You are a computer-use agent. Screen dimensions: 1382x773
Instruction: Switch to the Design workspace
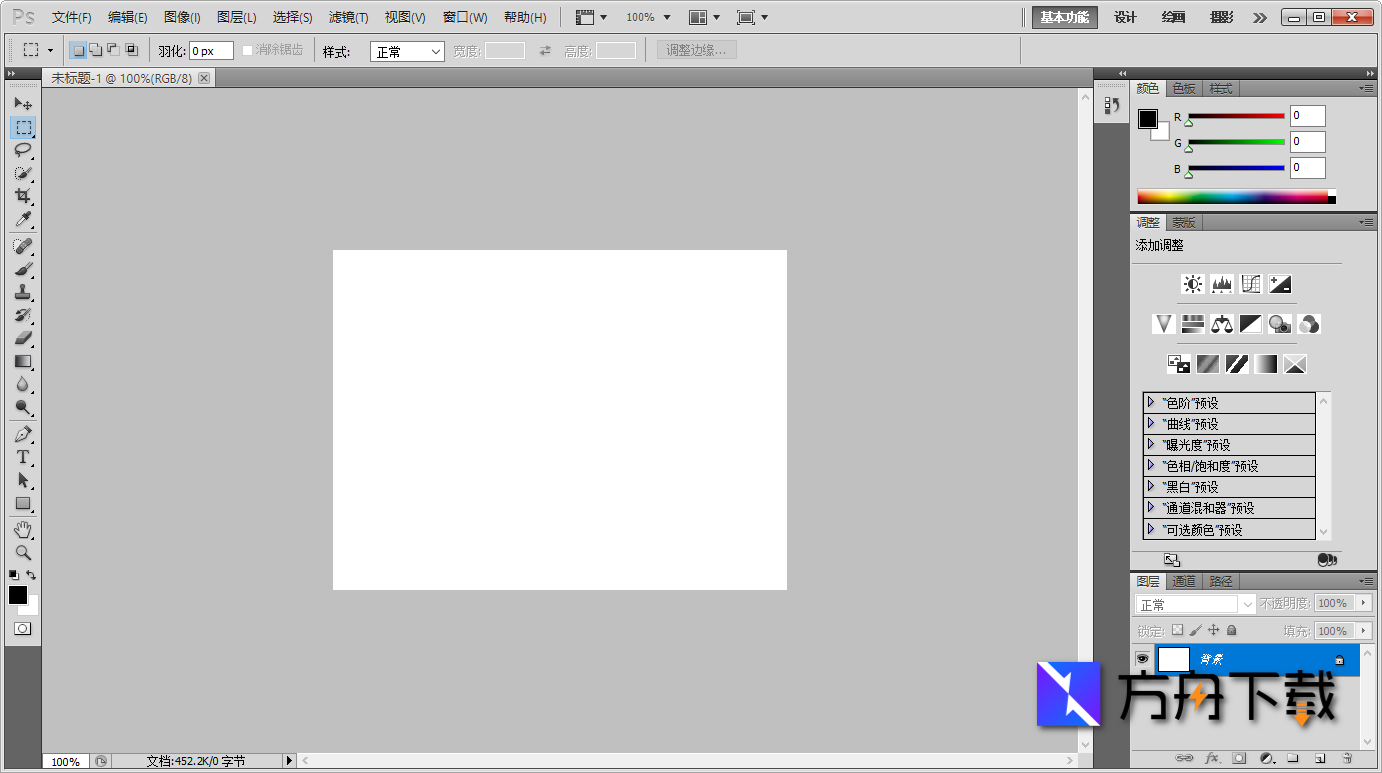[1125, 17]
